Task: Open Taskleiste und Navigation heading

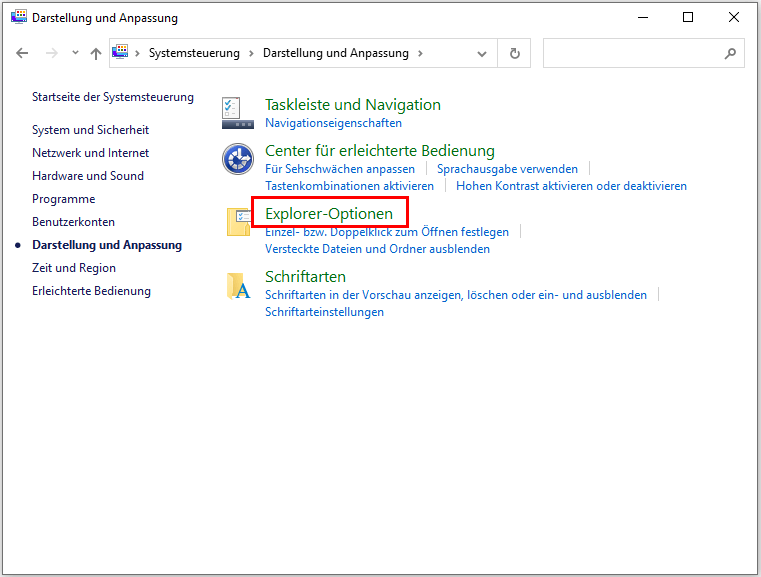Action: pyautogui.click(x=353, y=105)
